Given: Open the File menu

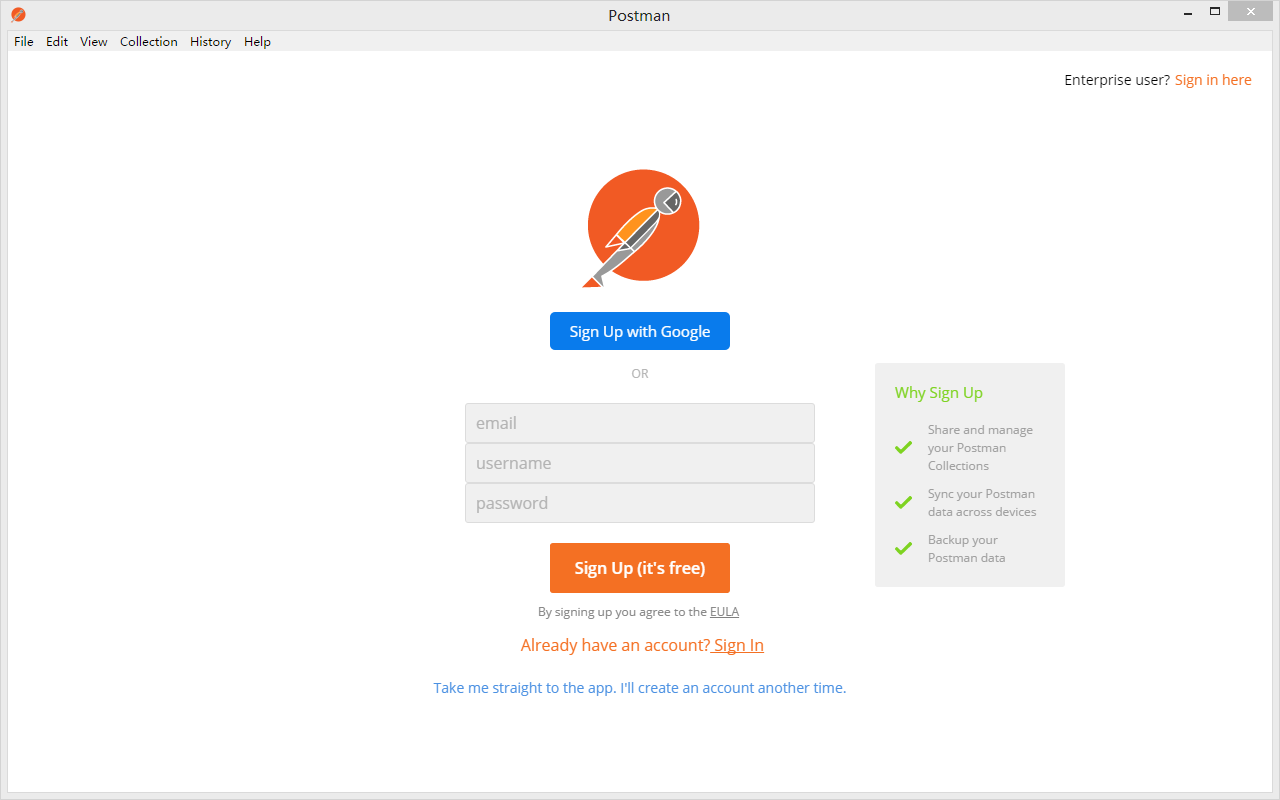Looking at the screenshot, I should tap(24, 42).
